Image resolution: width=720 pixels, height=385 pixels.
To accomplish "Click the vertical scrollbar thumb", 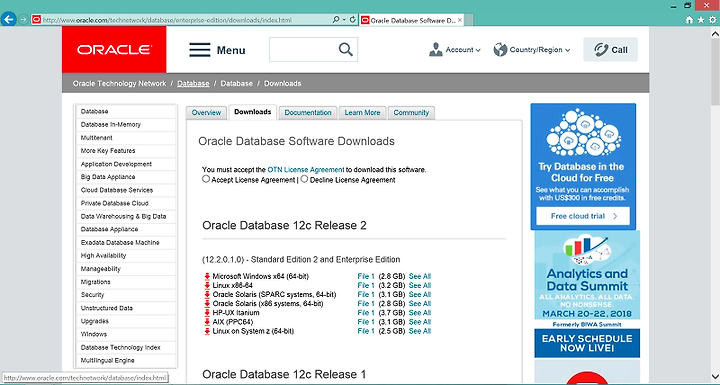I will click(x=715, y=72).
